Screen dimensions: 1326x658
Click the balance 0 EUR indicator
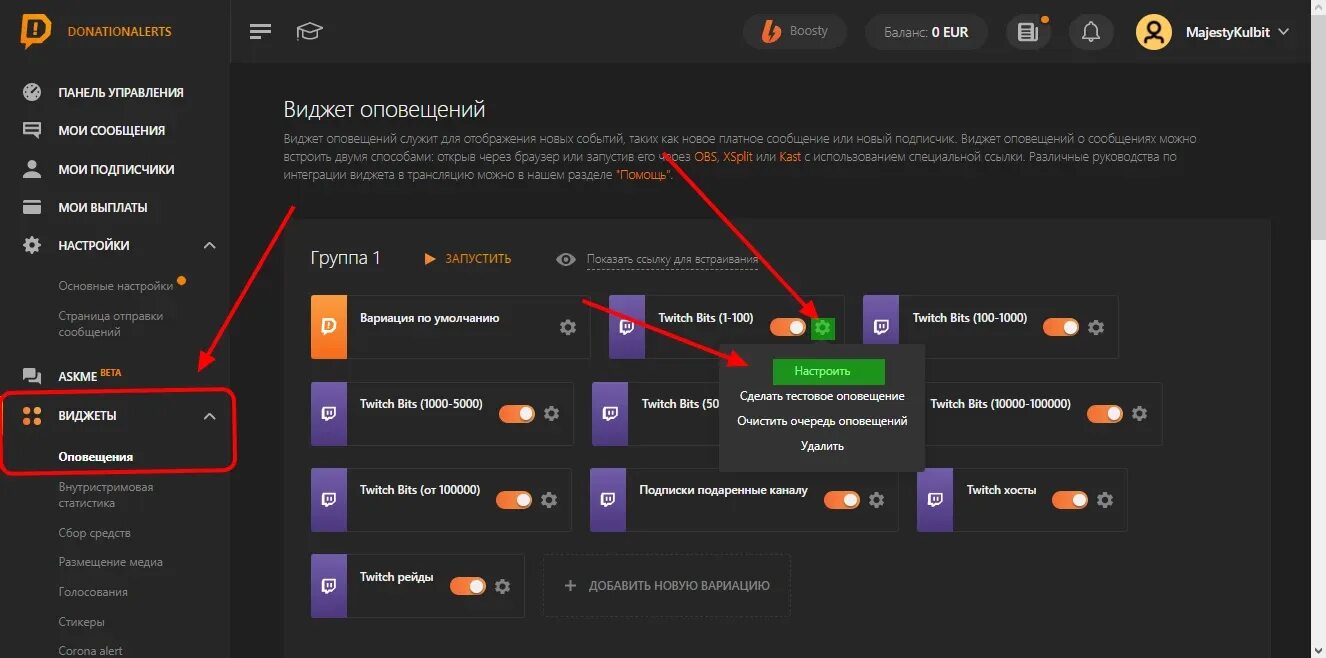926,32
